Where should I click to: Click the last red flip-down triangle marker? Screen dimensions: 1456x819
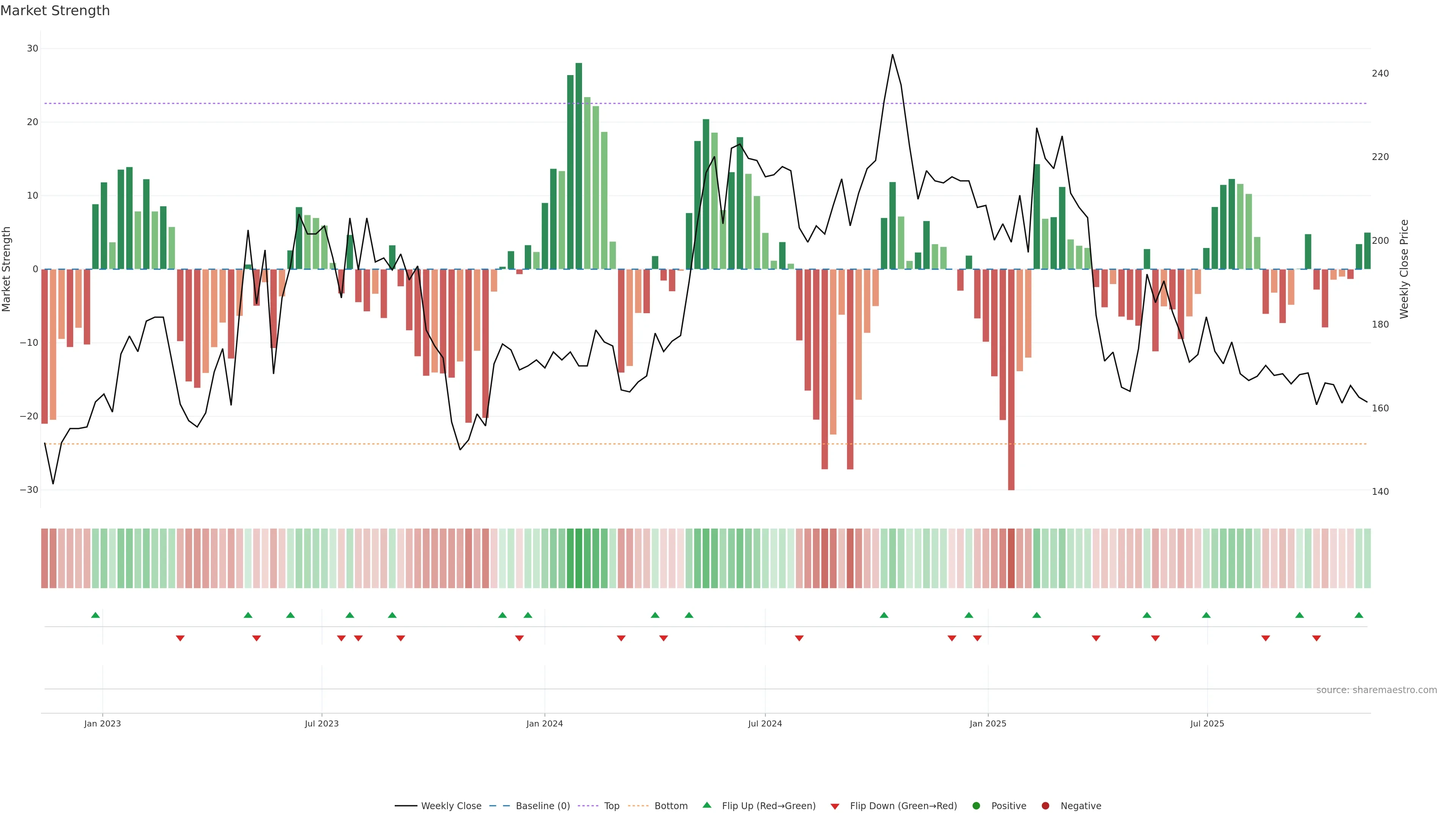point(1316,638)
